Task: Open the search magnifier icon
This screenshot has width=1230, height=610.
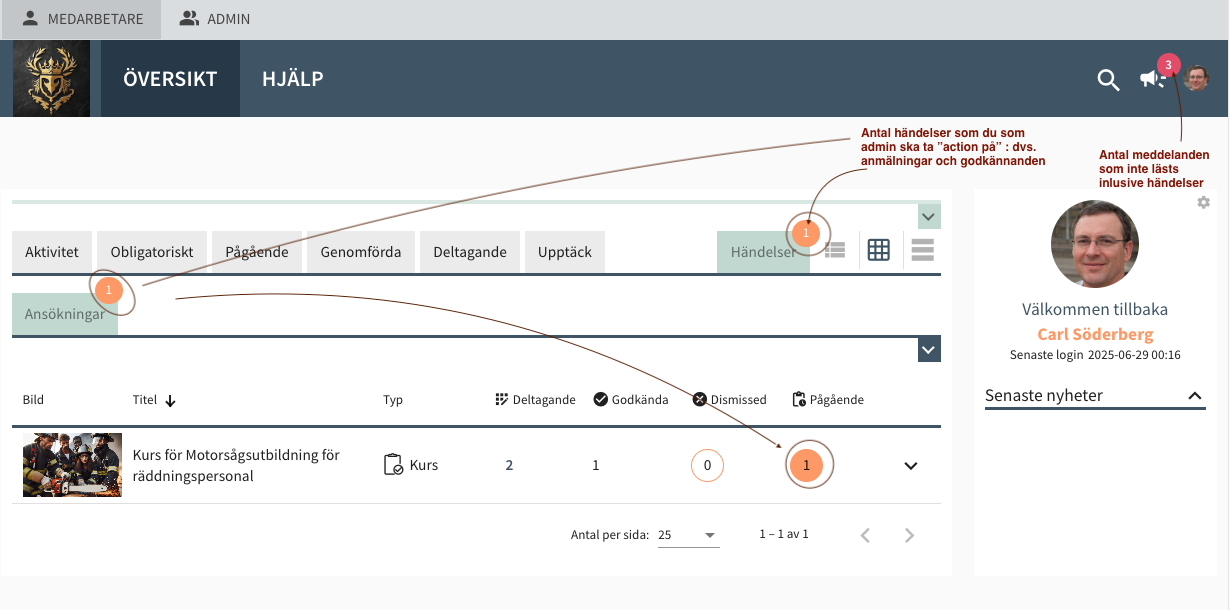Action: pos(1108,80)
